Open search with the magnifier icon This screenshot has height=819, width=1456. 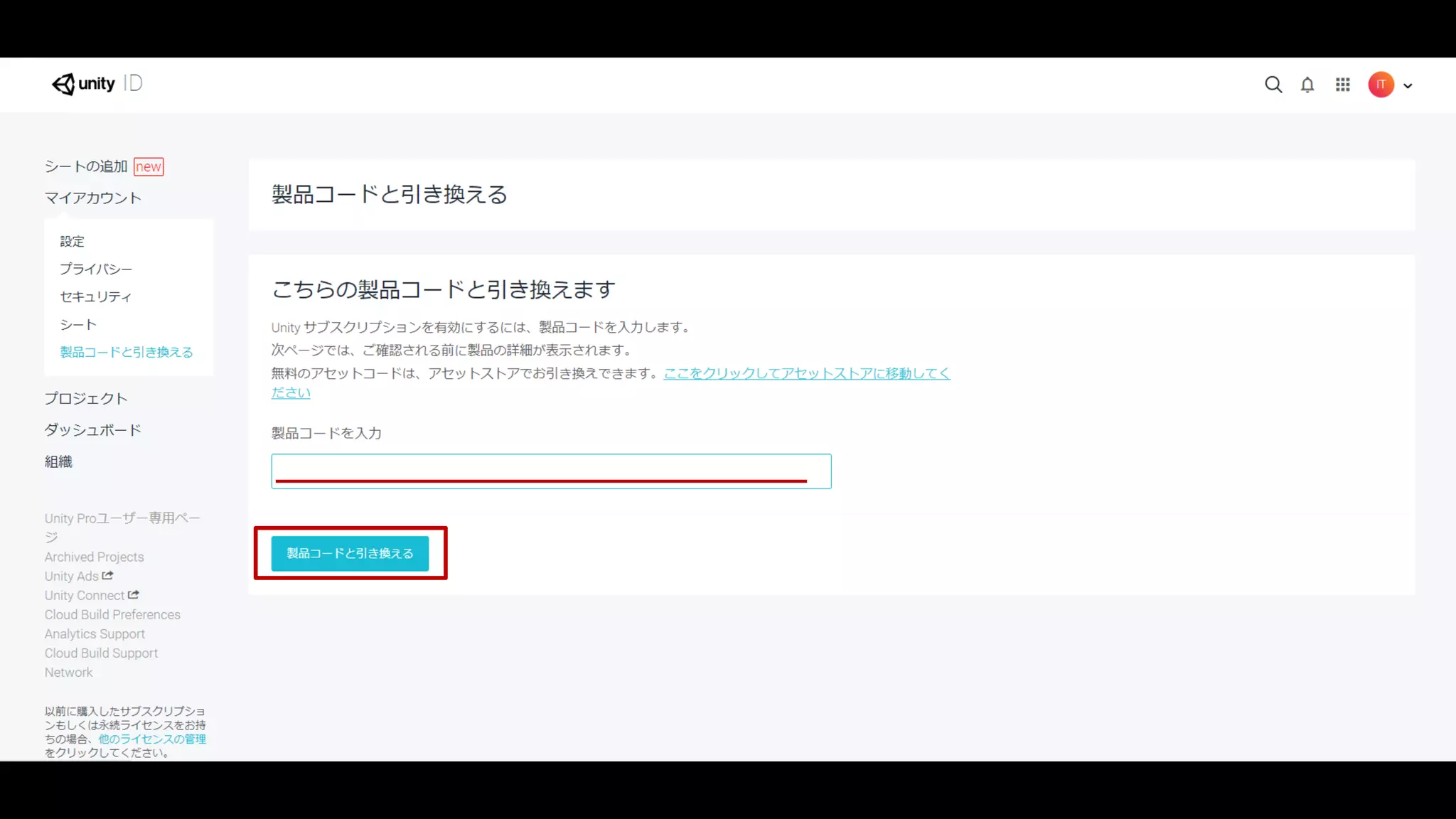(1273, 85)
